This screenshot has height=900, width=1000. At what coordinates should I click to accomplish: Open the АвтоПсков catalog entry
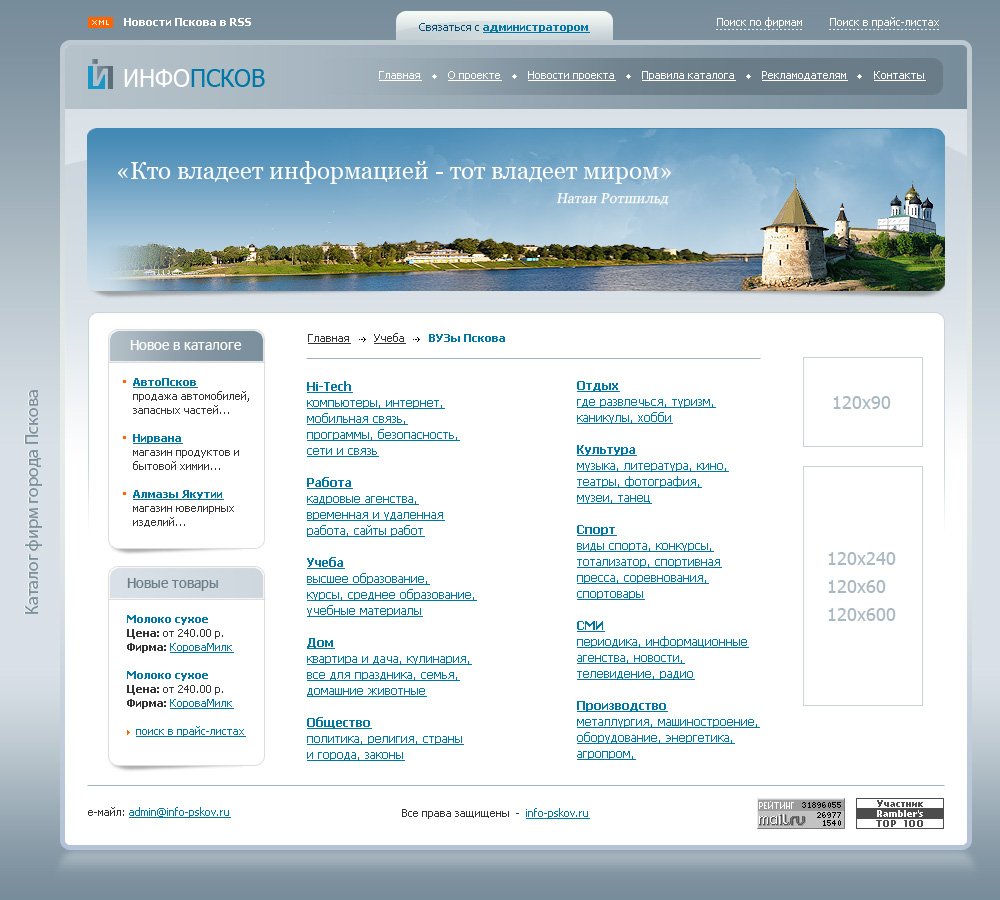(165, 382)
